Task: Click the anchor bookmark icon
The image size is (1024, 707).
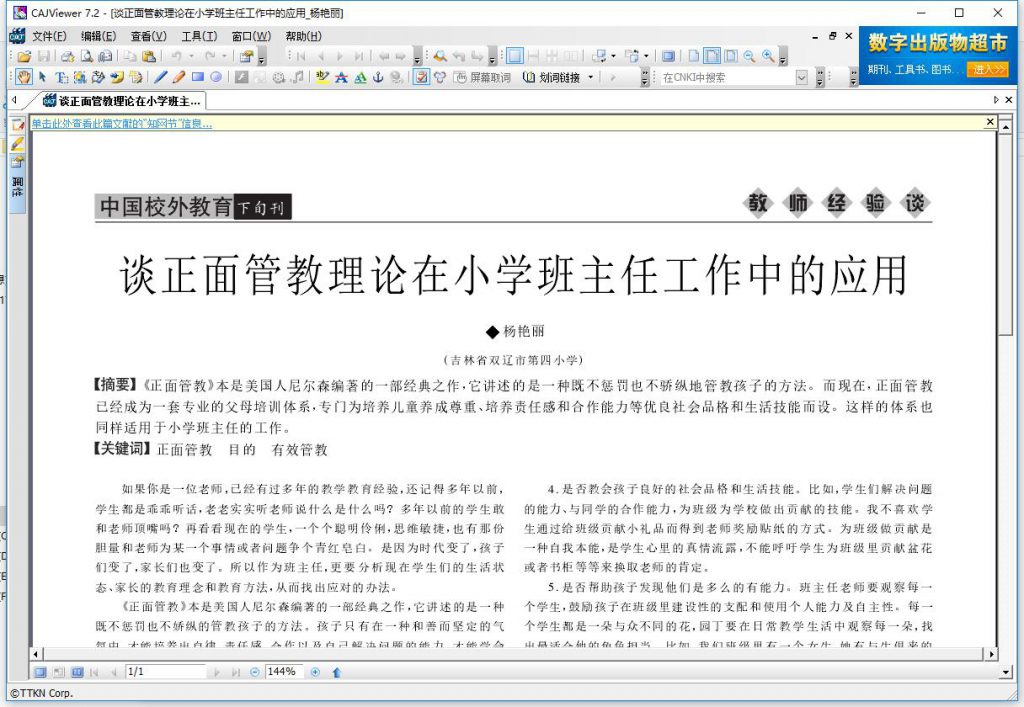Action: (x=378, y=77)
